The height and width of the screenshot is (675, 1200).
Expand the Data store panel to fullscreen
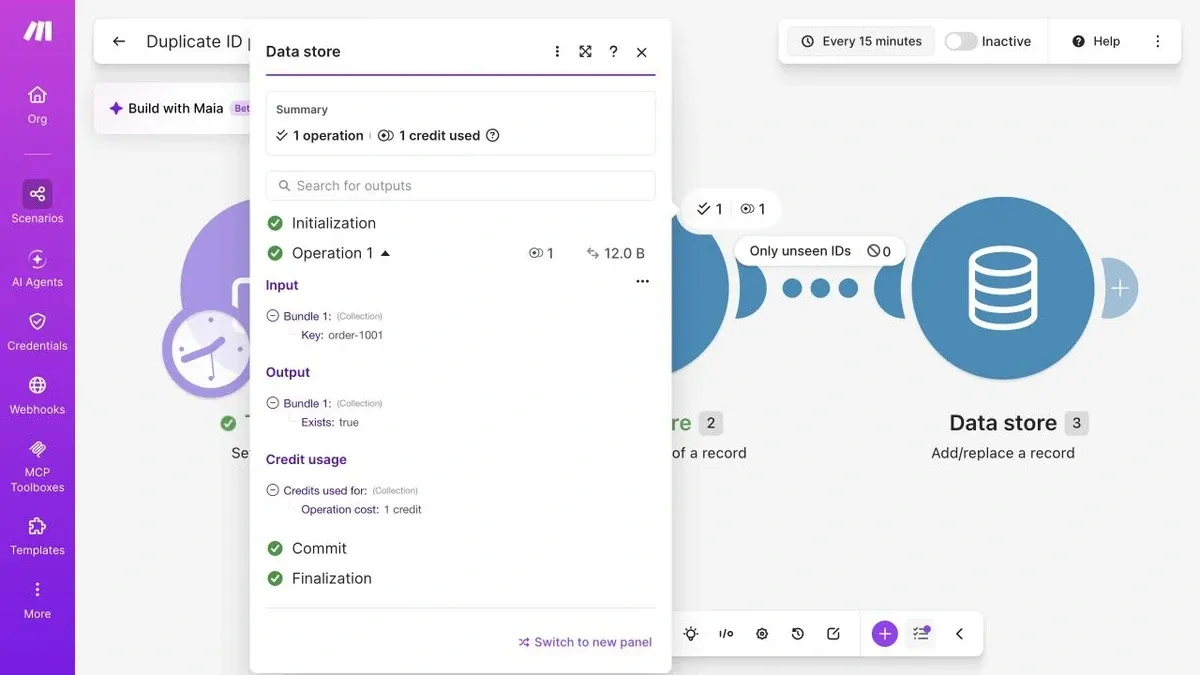click(585, 52)
